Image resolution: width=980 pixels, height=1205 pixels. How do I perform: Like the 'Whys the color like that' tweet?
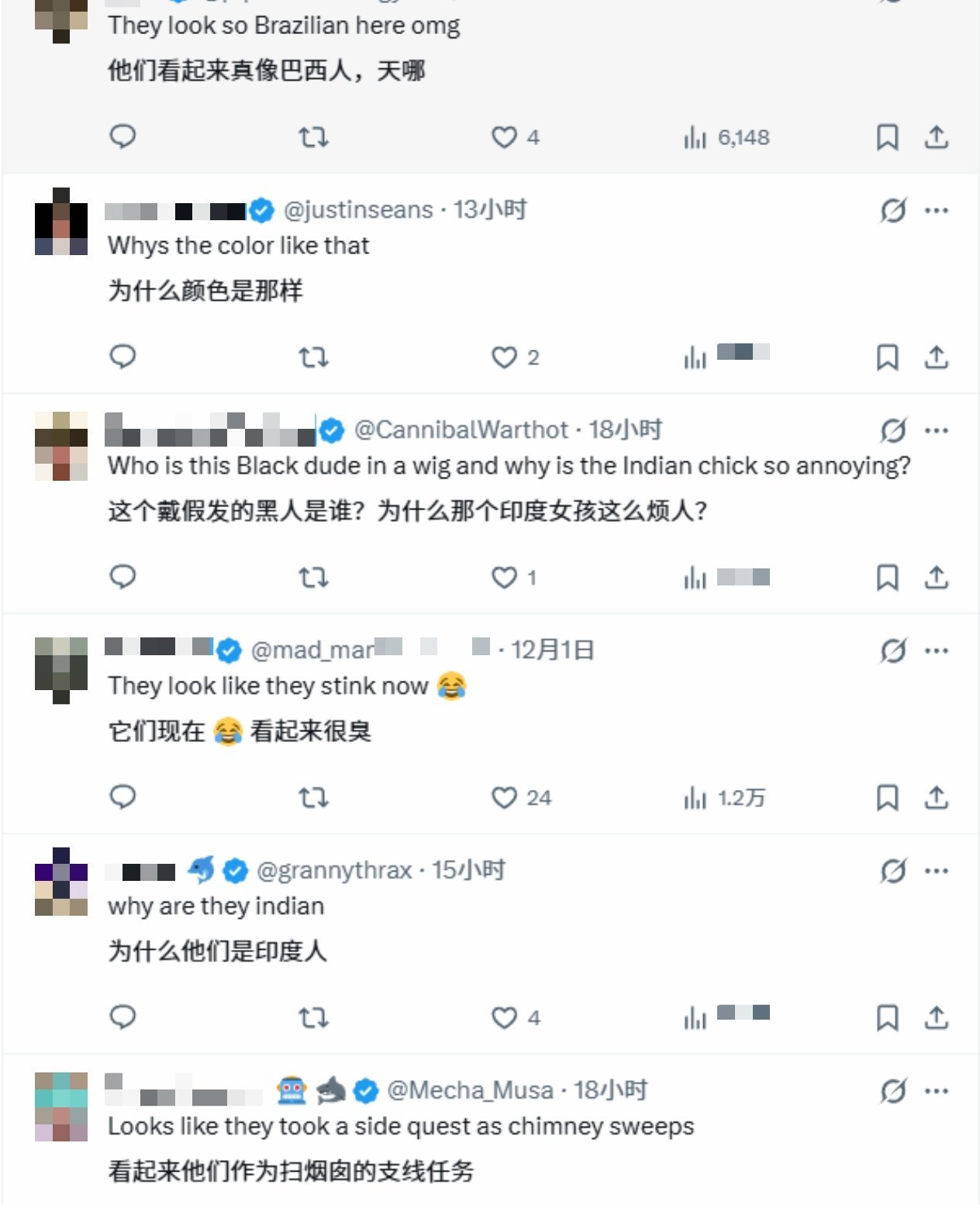pos(505,357)
